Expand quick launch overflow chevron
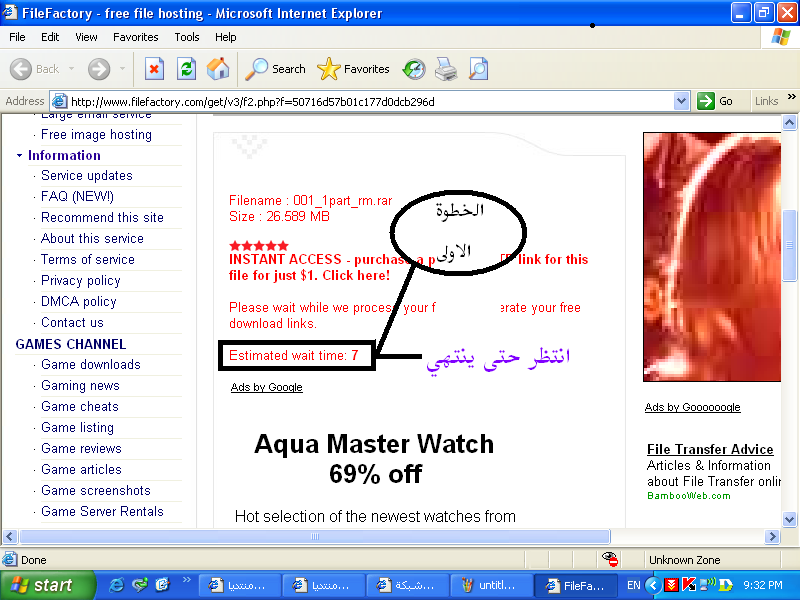This screenshot has width=800, height=600. (x=186, y=579)
